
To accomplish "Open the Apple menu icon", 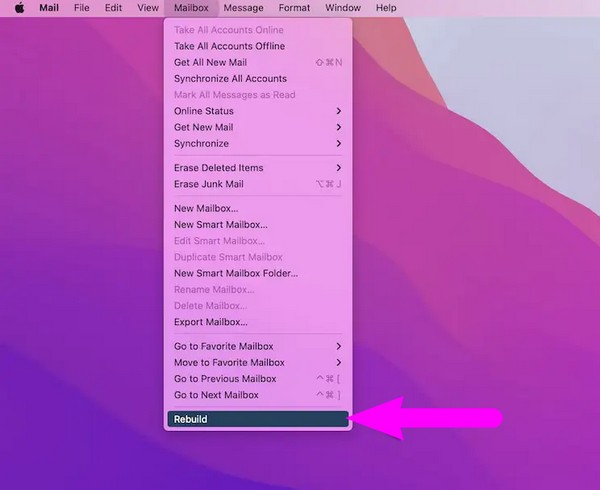I will tap(18, 8).
